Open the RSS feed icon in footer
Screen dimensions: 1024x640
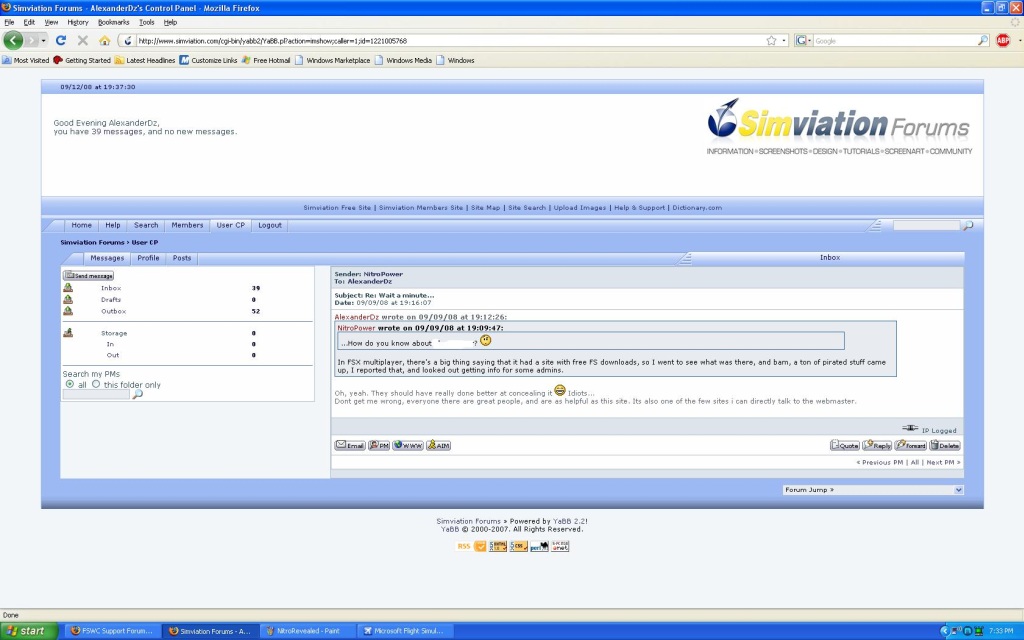click(x=463, y=546)
